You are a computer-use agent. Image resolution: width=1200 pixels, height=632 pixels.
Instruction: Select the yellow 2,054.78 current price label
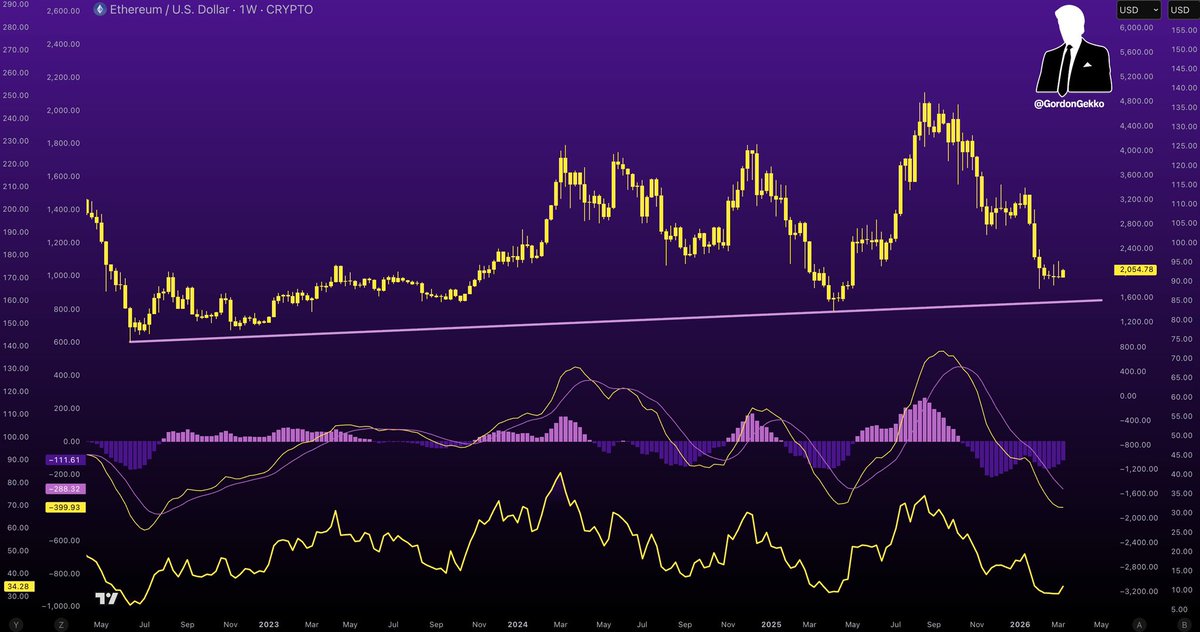click(x=1136, y=270)
